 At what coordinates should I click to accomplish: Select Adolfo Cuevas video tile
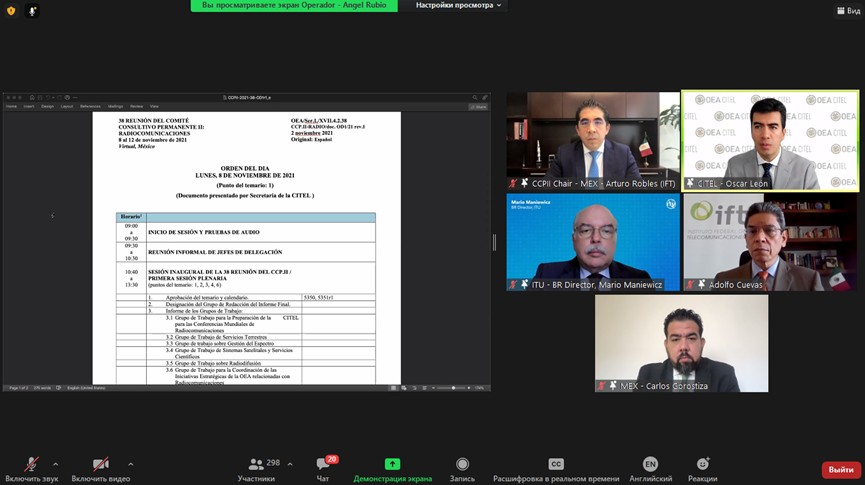point(770,242)
